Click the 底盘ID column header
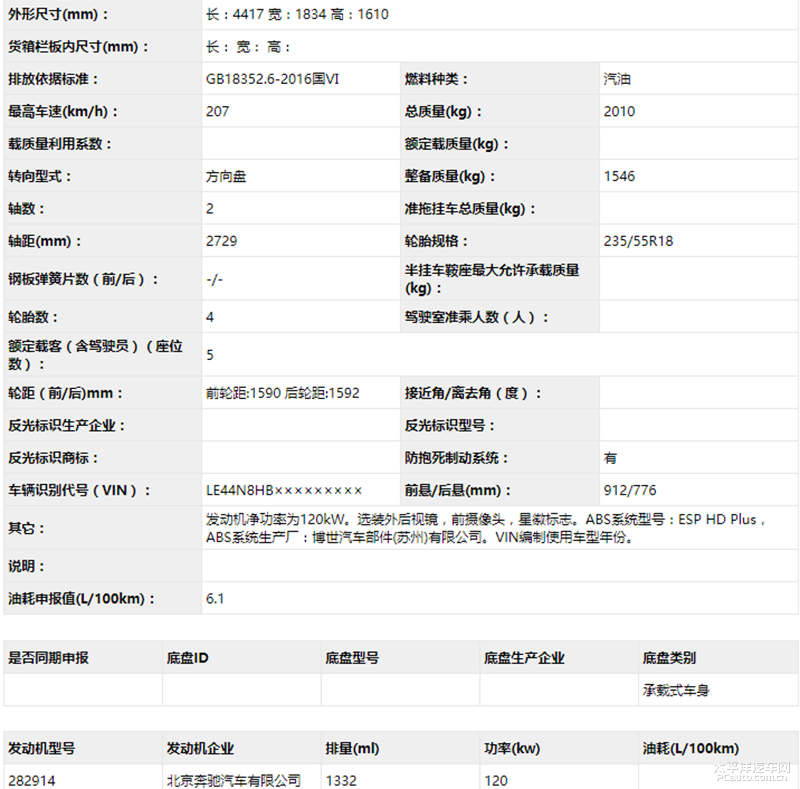Image resolution: width=800 pixels, height=789 pixels. pos(187,658)
